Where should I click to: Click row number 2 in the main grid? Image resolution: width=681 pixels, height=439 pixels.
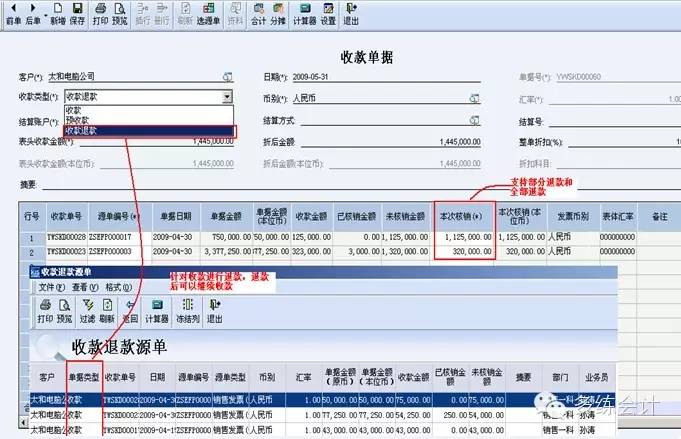coord(32,252)
